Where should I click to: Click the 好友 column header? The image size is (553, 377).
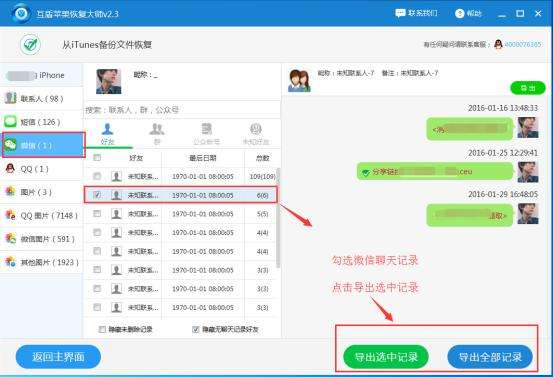[x=136, y=158]
